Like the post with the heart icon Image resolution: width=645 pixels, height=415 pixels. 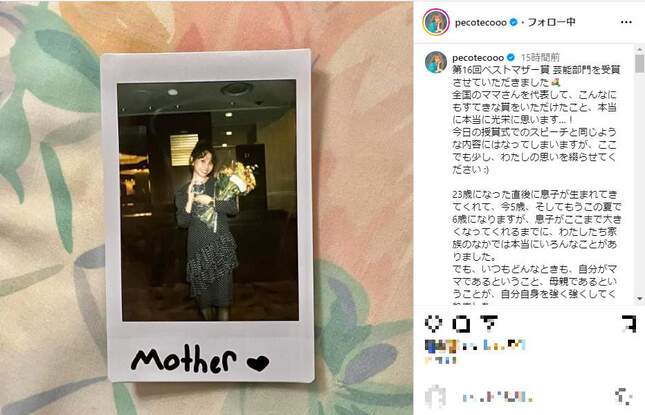click(433, 323)
